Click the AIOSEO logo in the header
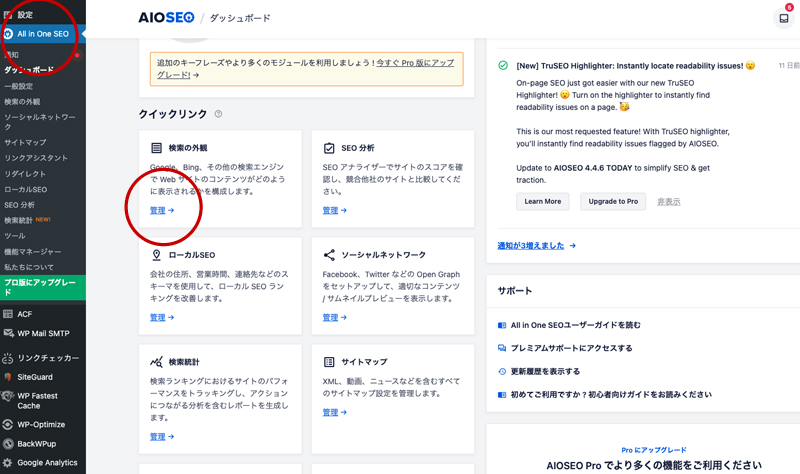800x474 pixels. pos(166,18)
